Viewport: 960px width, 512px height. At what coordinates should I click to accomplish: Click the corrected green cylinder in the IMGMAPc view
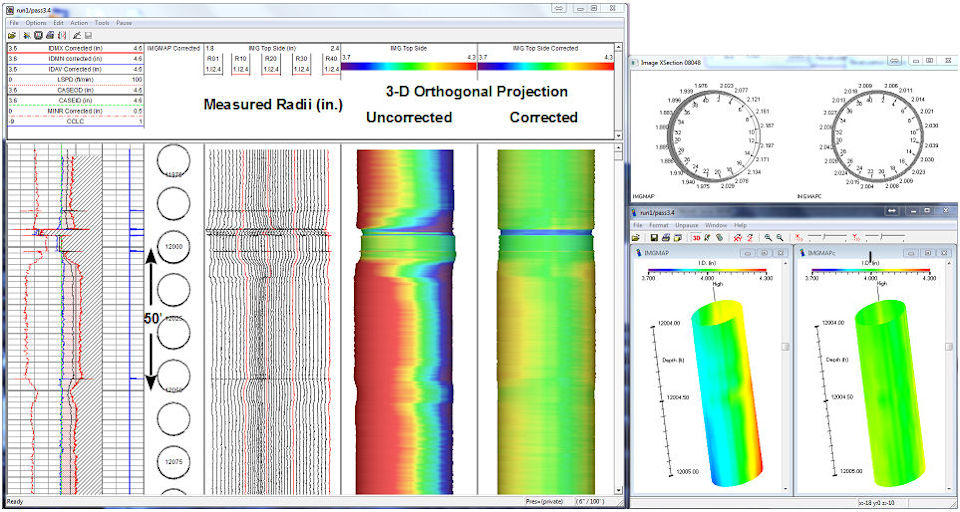[891, 395]
